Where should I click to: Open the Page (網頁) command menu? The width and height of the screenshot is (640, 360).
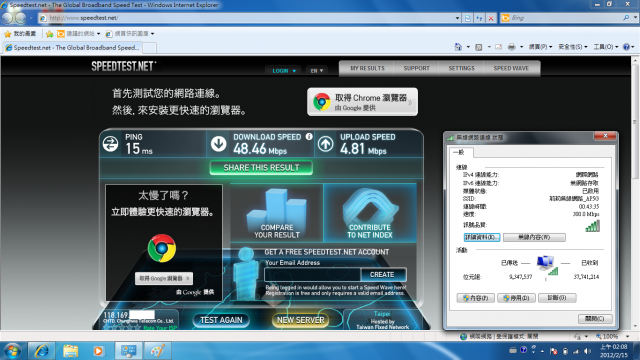click(x=540, y=47)
